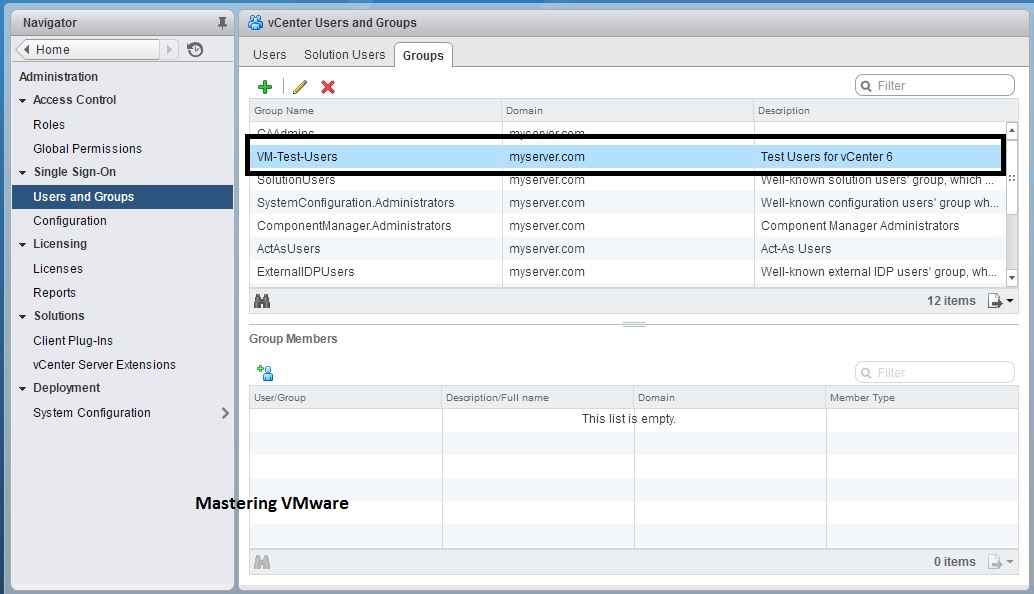Open Group Members export dropdown arrow

click(1010, 562)
